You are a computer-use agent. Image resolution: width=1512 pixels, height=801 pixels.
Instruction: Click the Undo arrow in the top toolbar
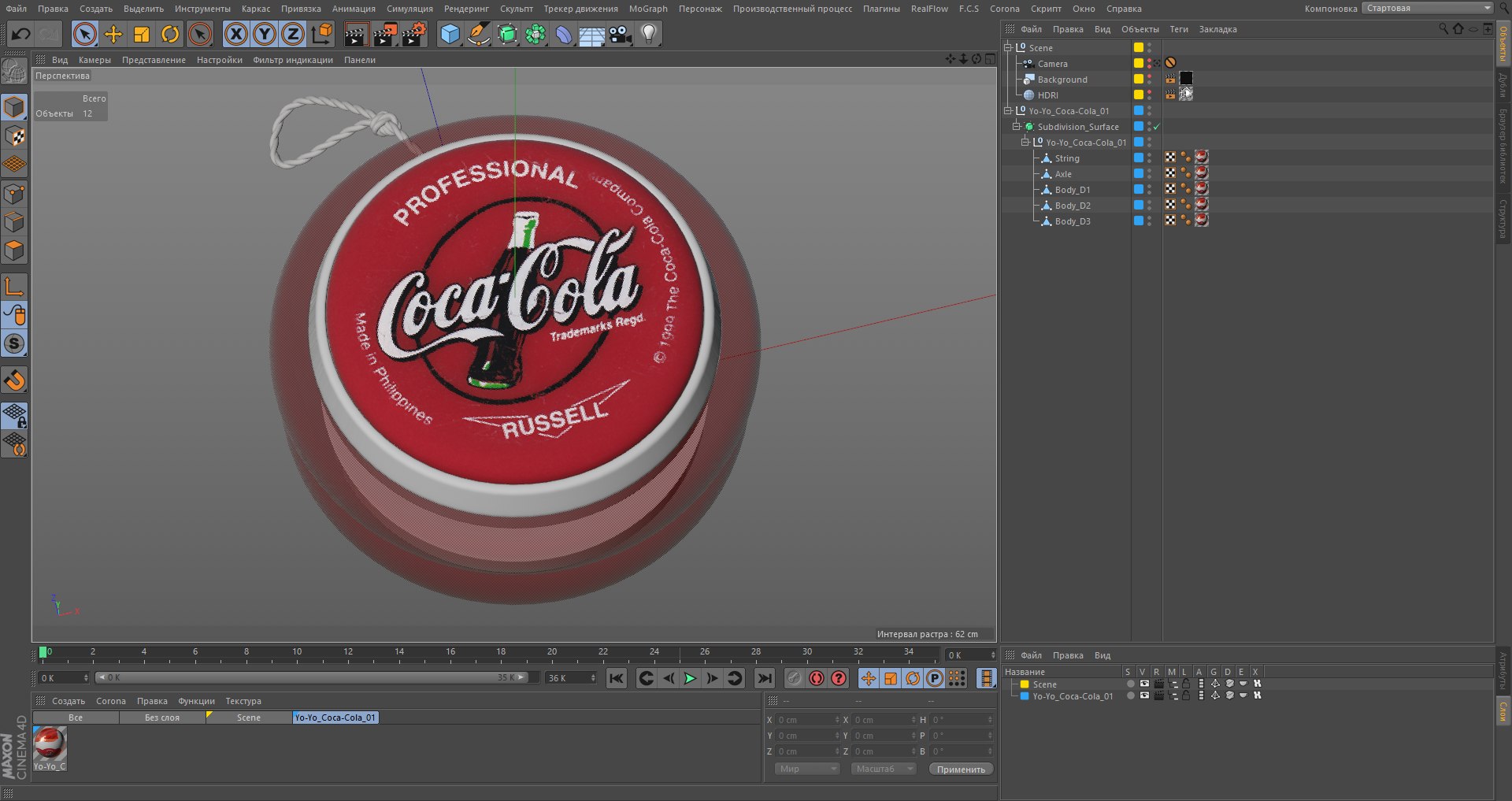coord(21,34)
